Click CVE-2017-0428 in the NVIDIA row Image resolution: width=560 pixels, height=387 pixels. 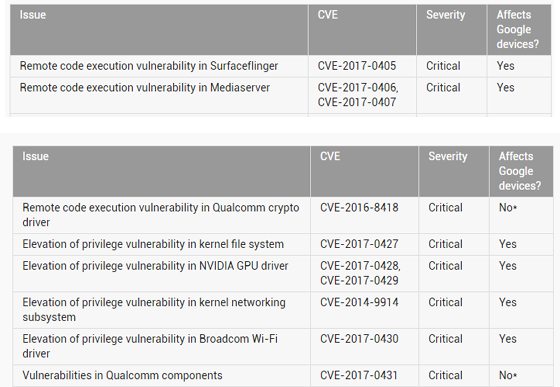[x=360, y=266]
